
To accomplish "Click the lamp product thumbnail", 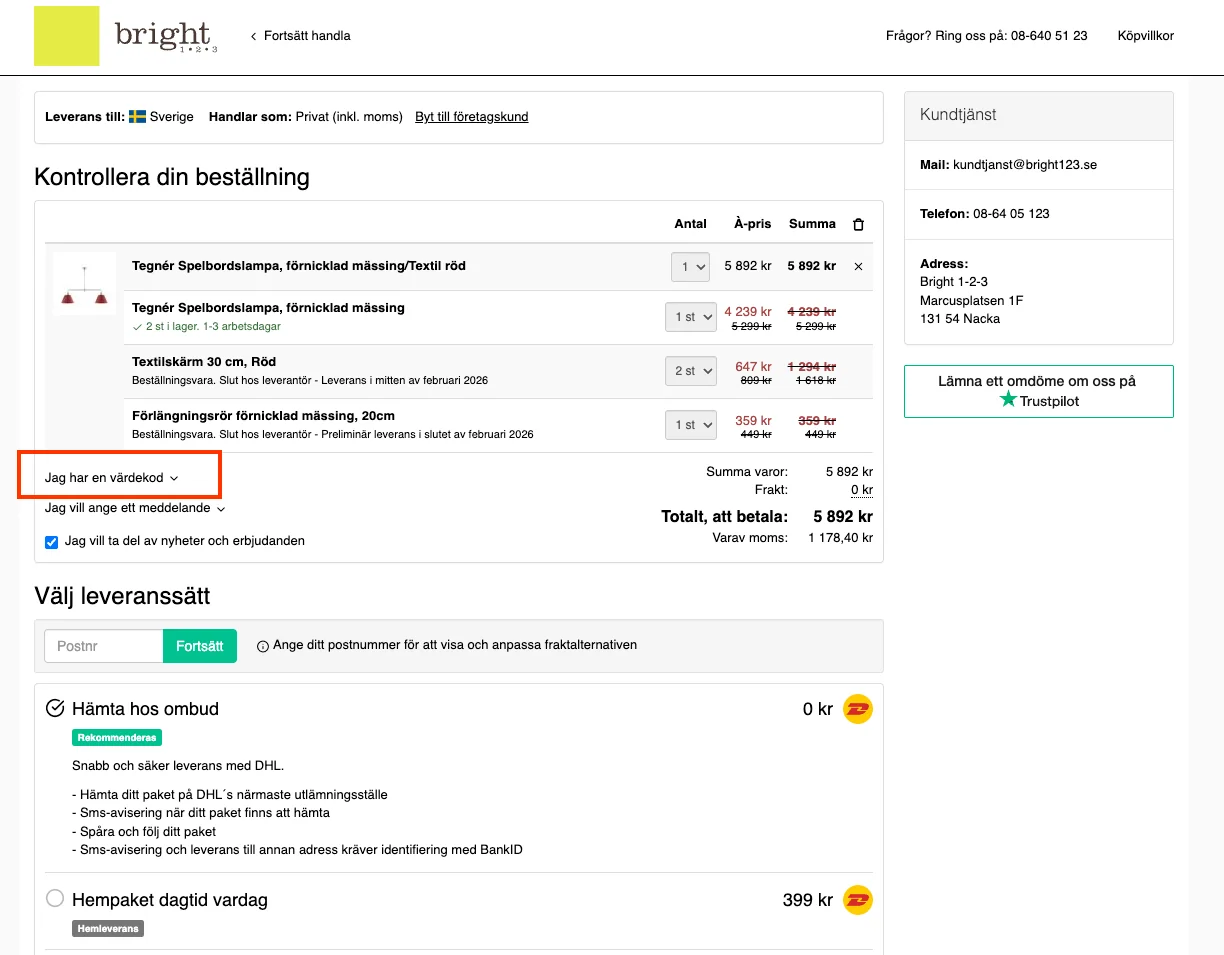I will click(84, 285).
